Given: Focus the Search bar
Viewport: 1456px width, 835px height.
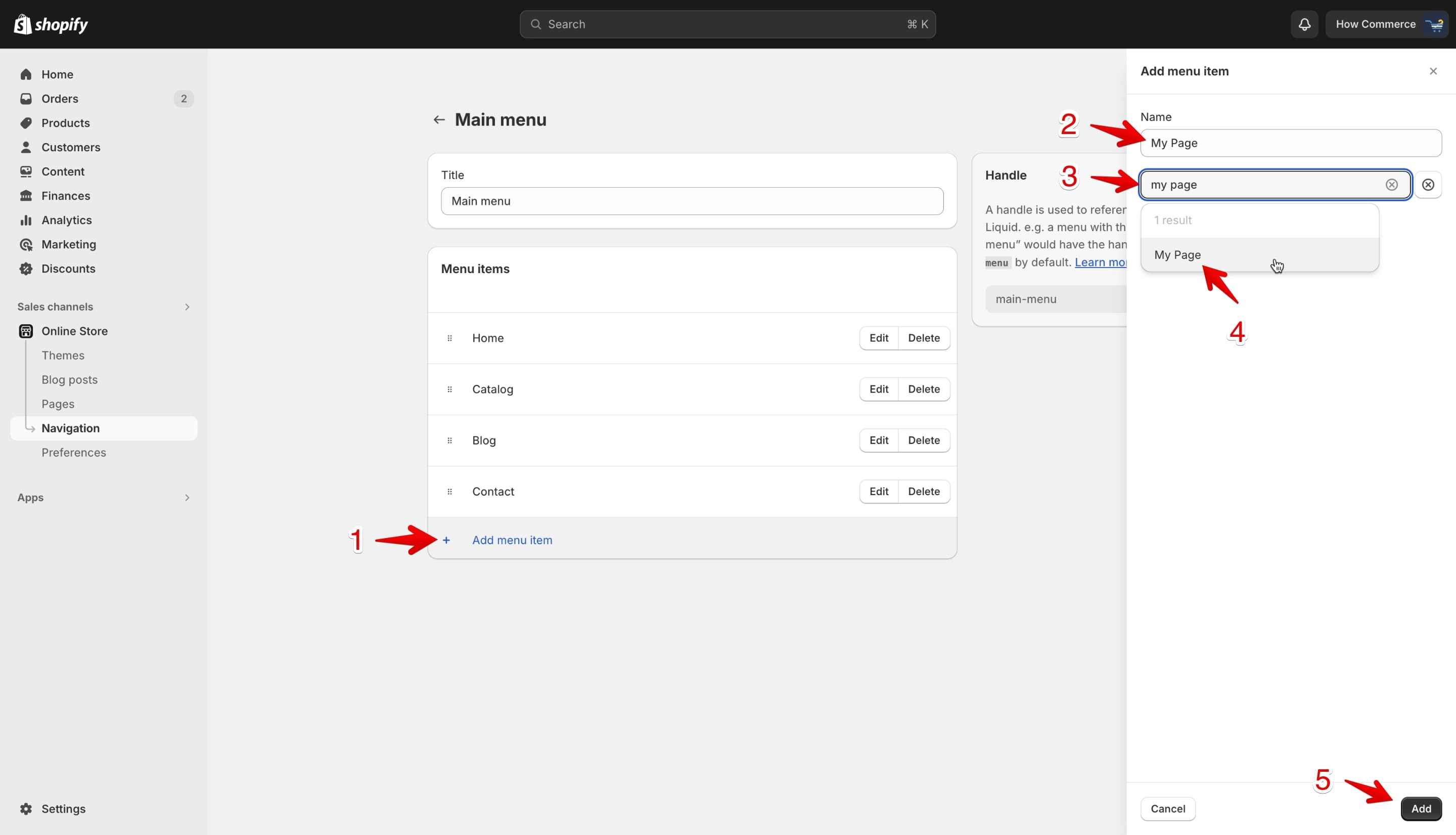Looking at the screenshot, I should [x=727, y=24].
